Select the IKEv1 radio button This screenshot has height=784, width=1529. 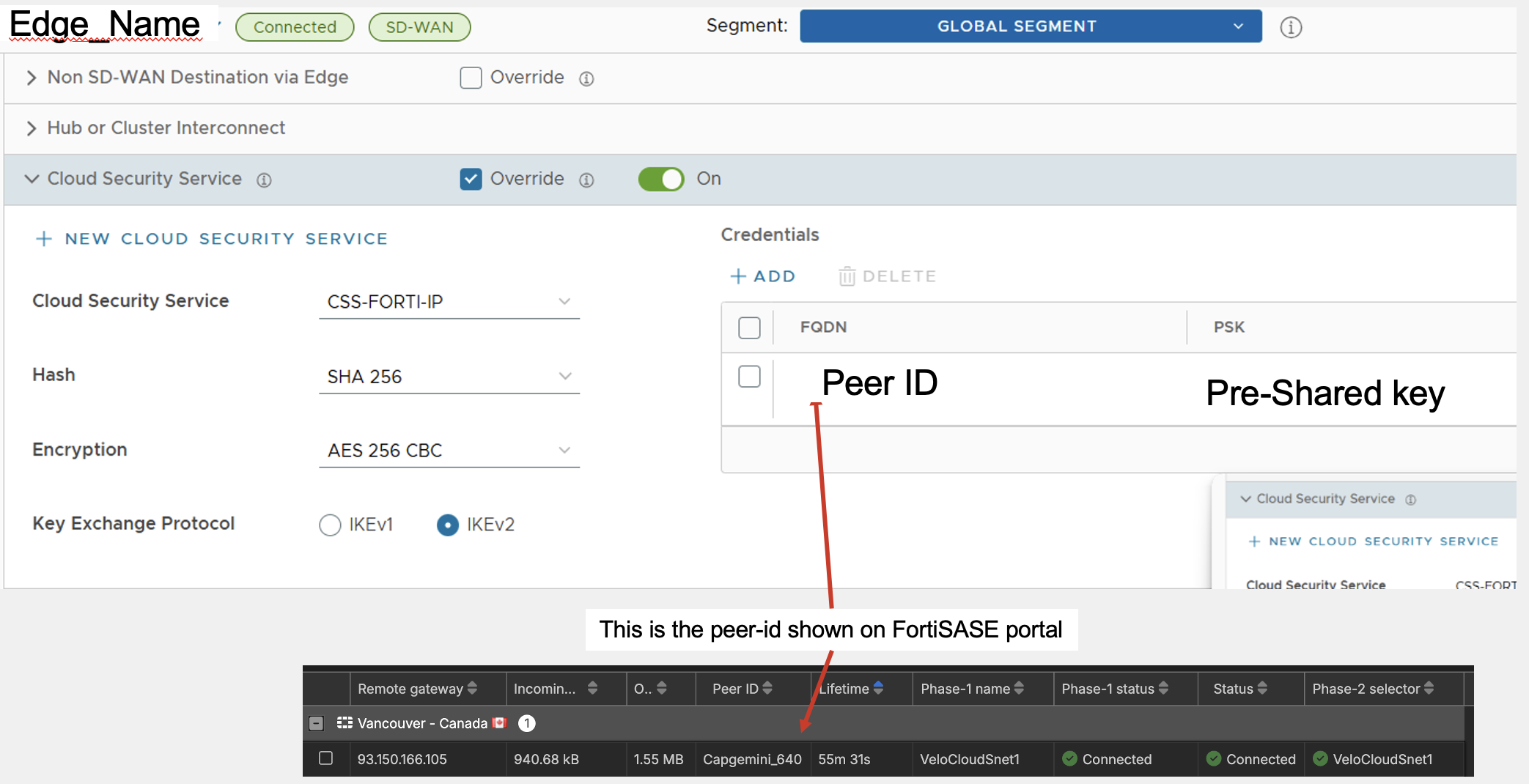coord(330,525)
